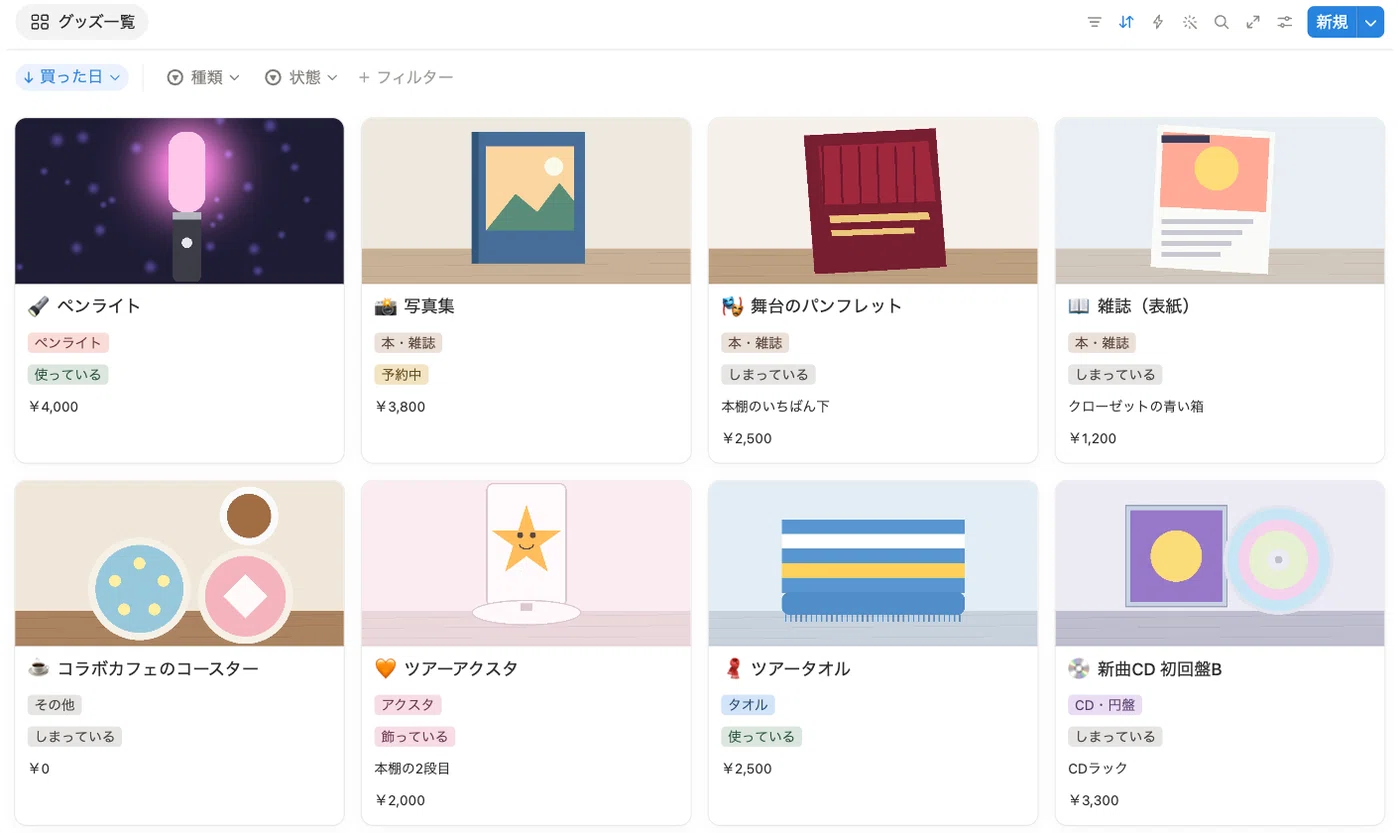The width and height of the screenshot is (1400, 833).
Task: Click the 舞台のパンフレット card title
Action: click(x=826, y=306)
